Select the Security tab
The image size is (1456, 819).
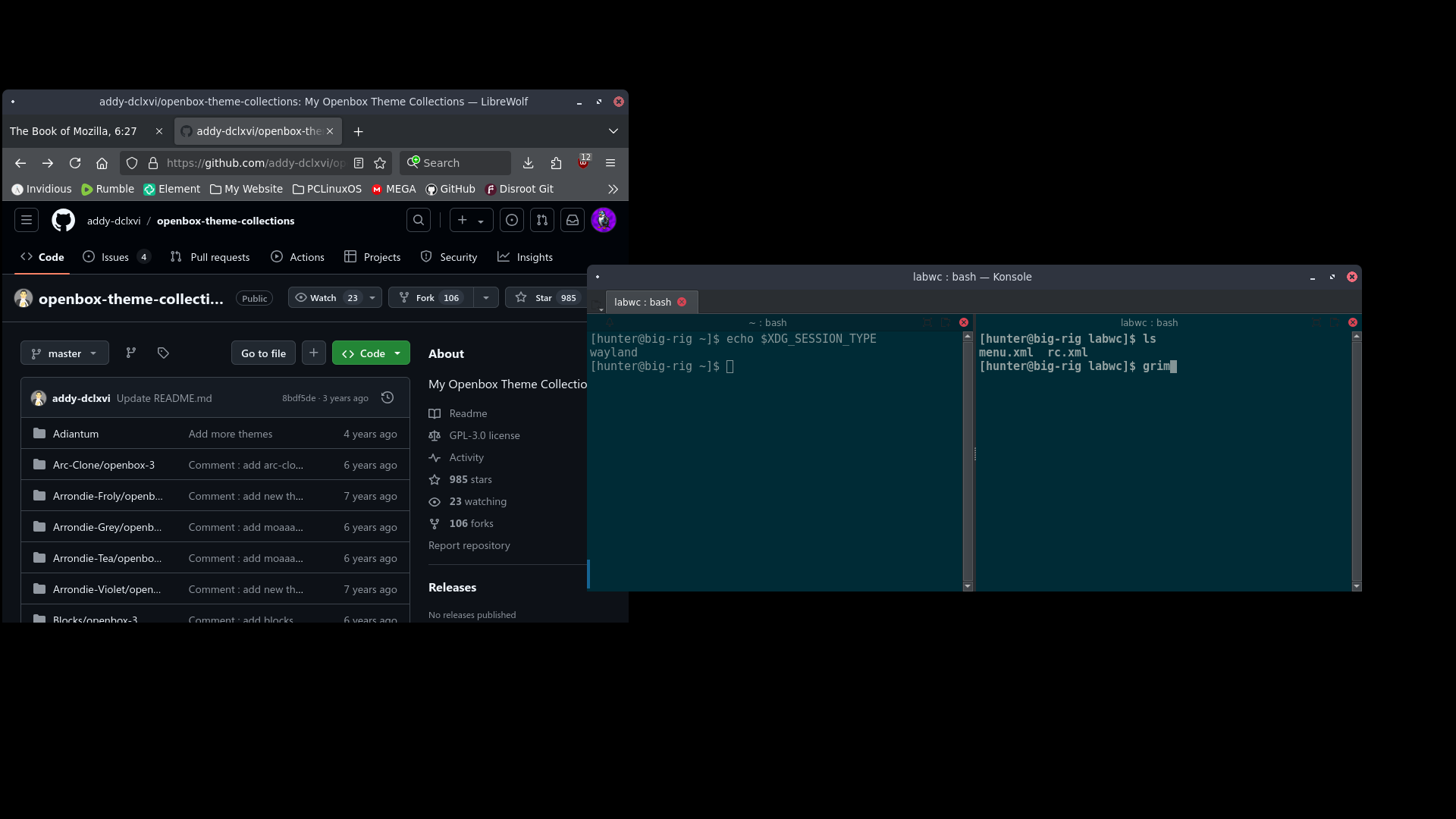click(449, 257)
